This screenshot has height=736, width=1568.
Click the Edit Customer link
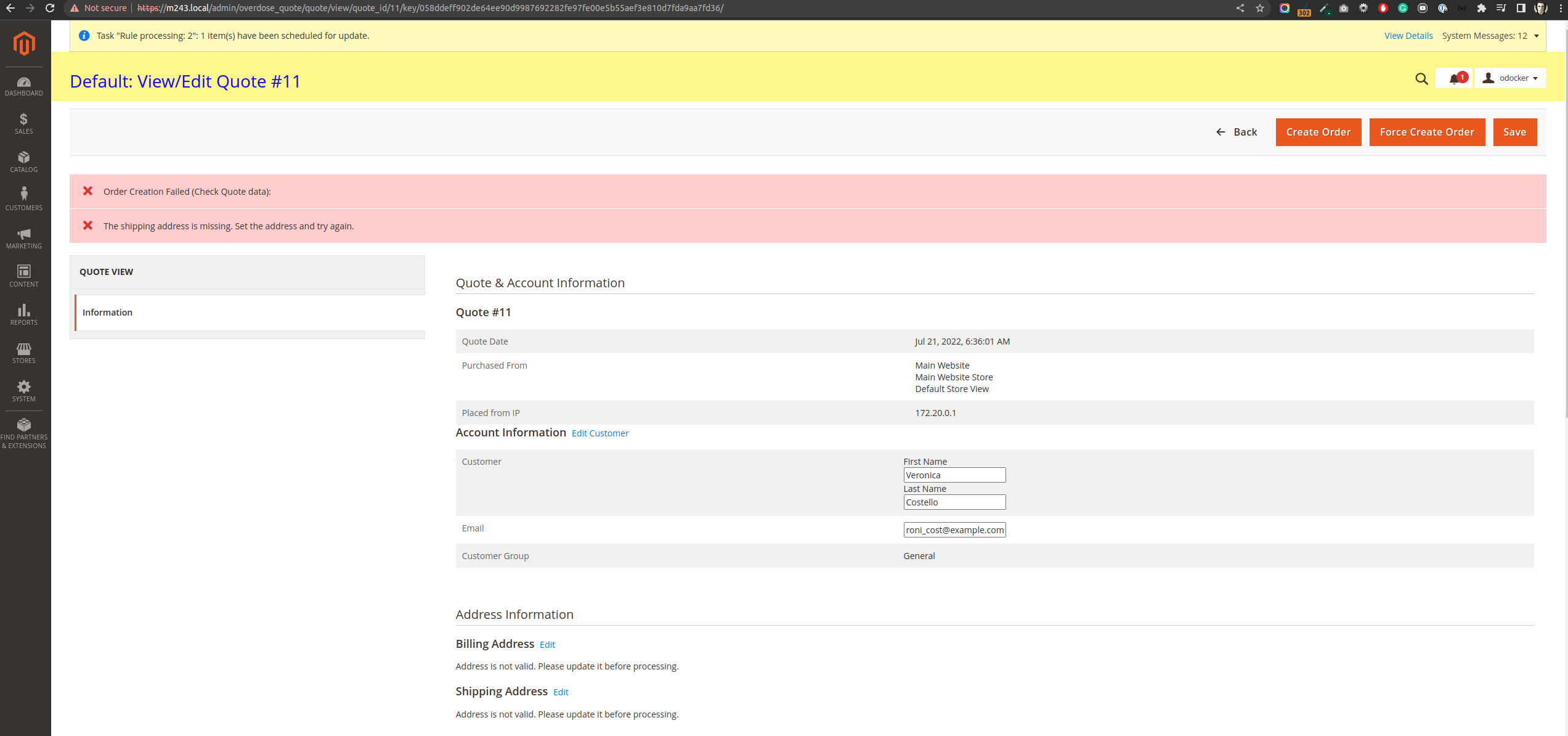tap(600, 433)
